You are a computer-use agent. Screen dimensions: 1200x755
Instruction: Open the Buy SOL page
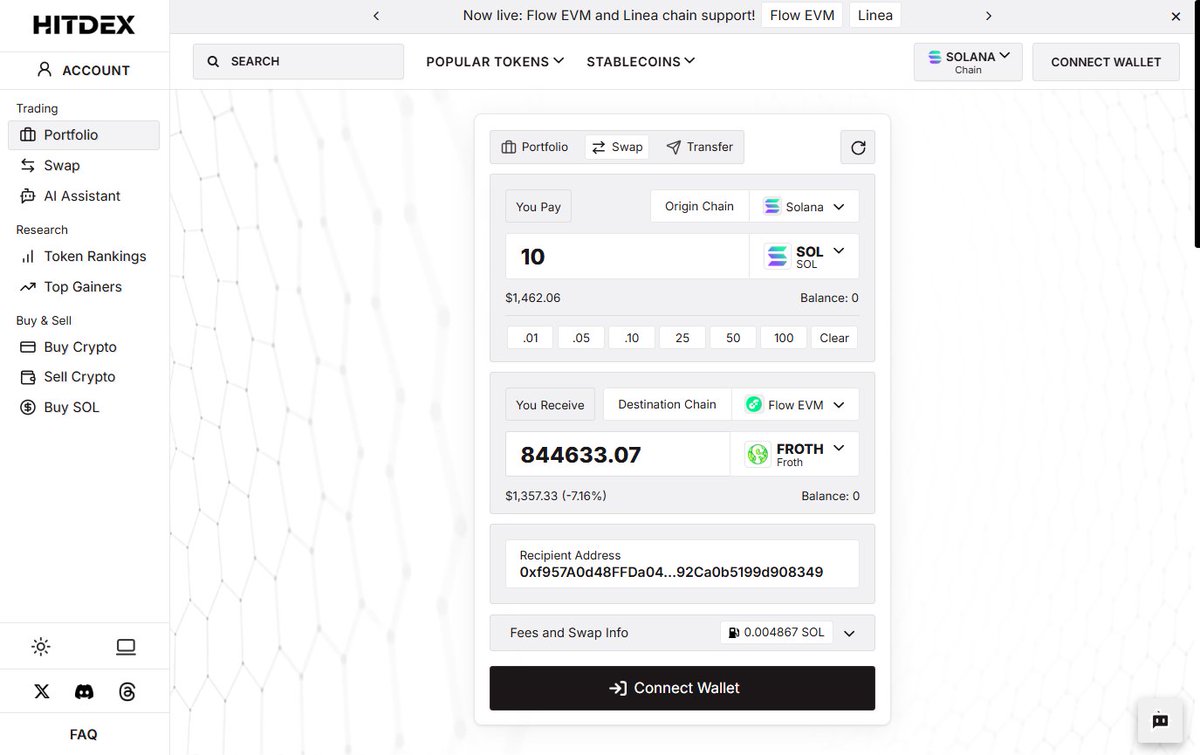[71, 407]
